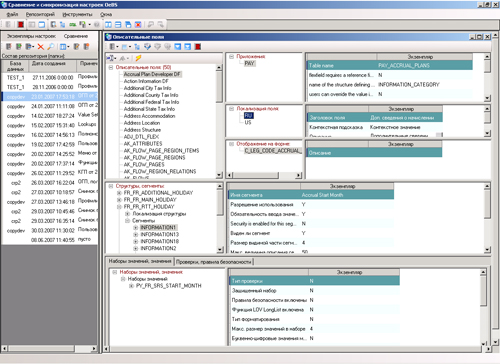Switch to Проверки, правила безопасности tab
500x364 pixels.
(x=214, y=262)
